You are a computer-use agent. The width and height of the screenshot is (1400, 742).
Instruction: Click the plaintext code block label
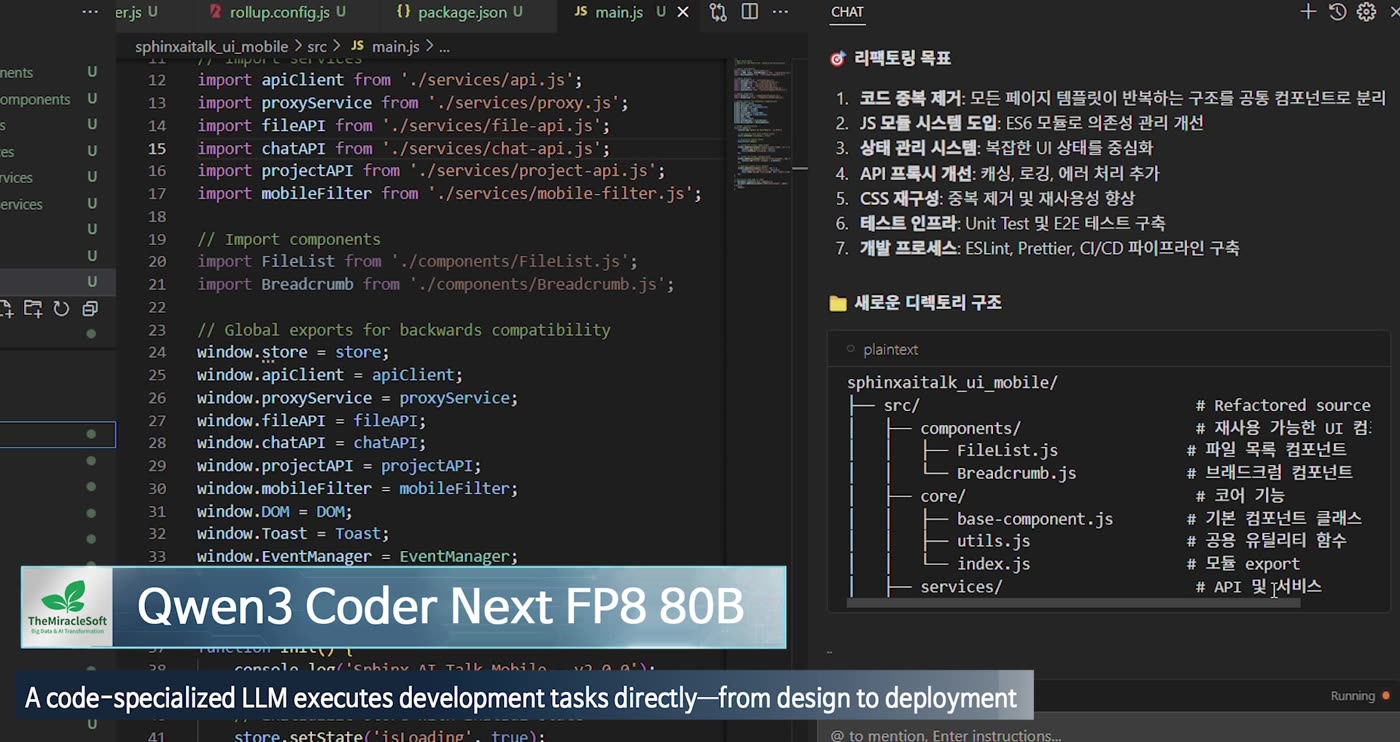click(x=890, y=349)
